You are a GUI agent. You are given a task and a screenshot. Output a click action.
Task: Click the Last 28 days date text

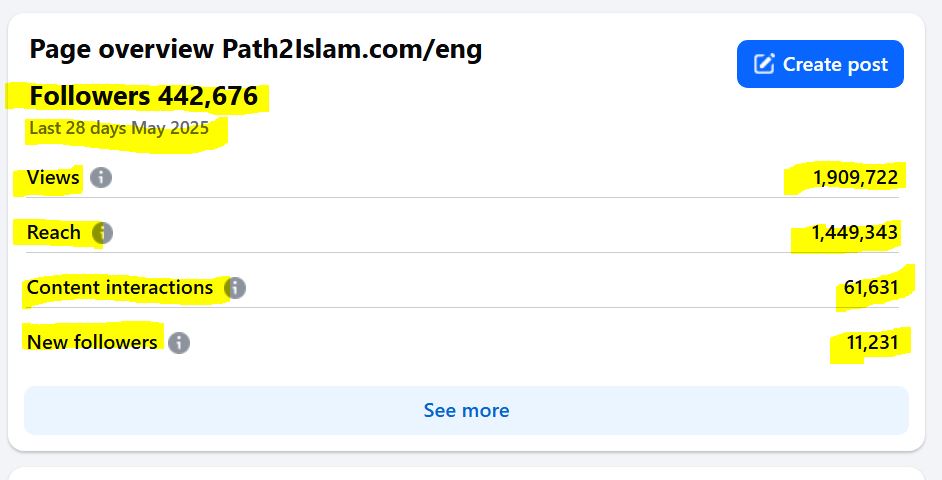pos(119,128)
